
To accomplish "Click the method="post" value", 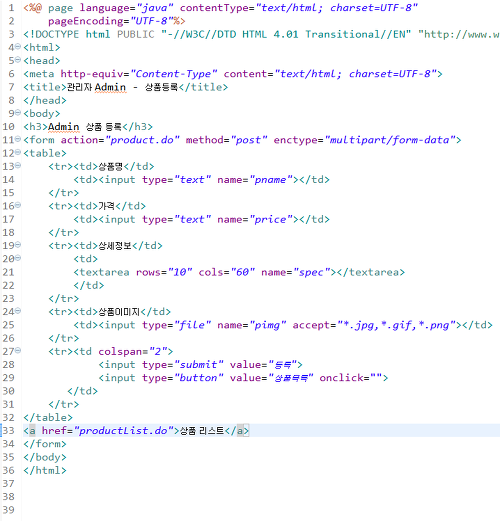I will click(x=249, y=140).
